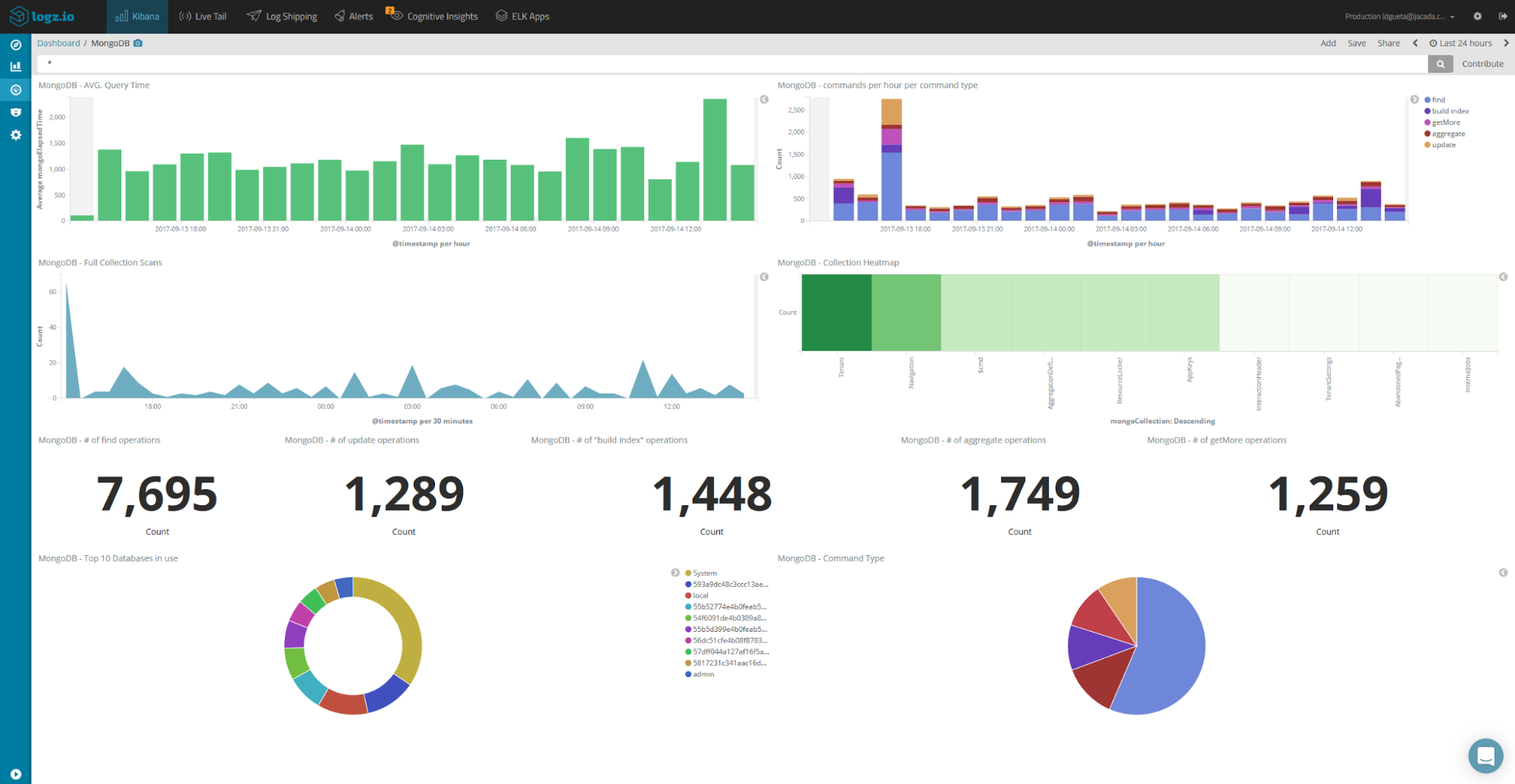Image resolution: width=1515 pixels, height=784 pixels.
Task: Open the Last 24 hours time picker
Action: (1460, 43)
